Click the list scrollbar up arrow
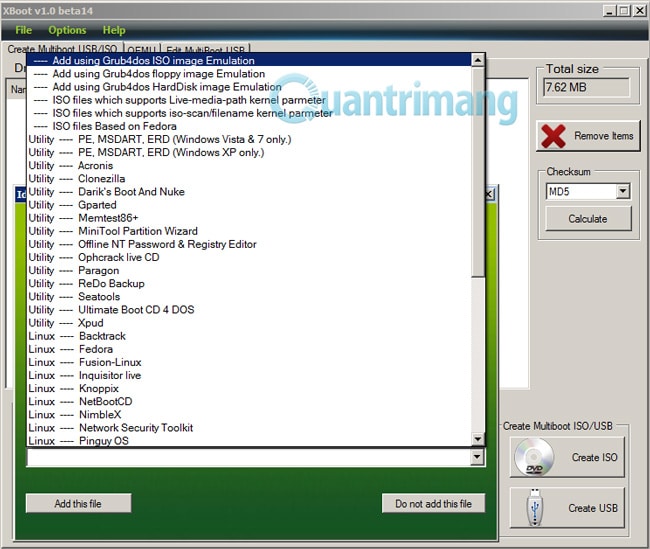Image resolution: width=650 pixels, height=549 pixels. pyautogui.click(x=478, y=61)
